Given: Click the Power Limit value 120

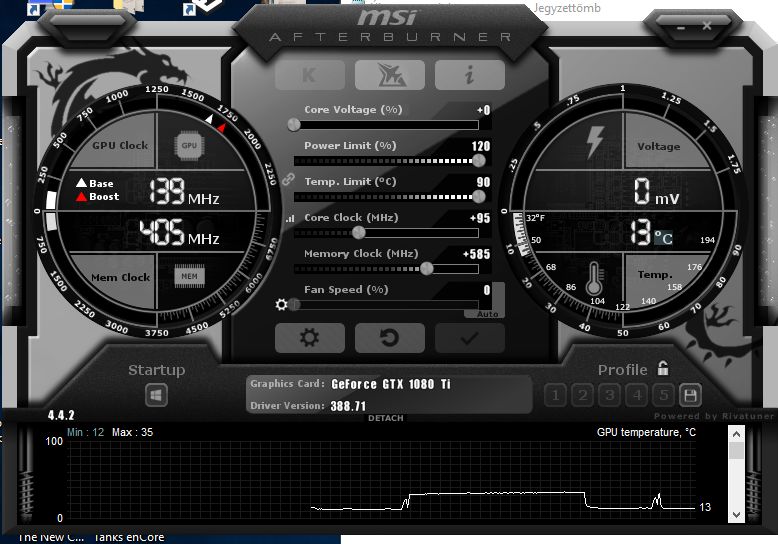Looking at the screenshot, I should tap(481, 146).
